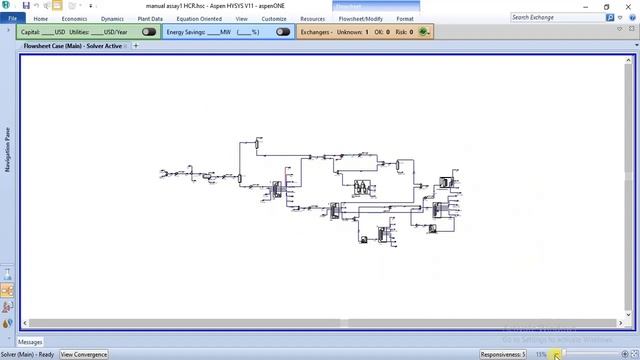The height and width of the screenshot is (360, 640).
Task: Click in the Search Exchange input field
Action: point(558,18)
